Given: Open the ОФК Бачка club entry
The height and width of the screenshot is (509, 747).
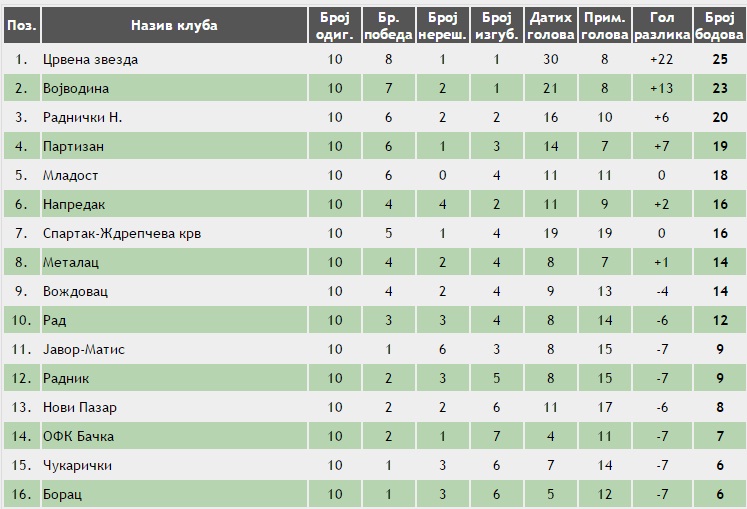Looking at the screenshot, I should pos(78,436).
